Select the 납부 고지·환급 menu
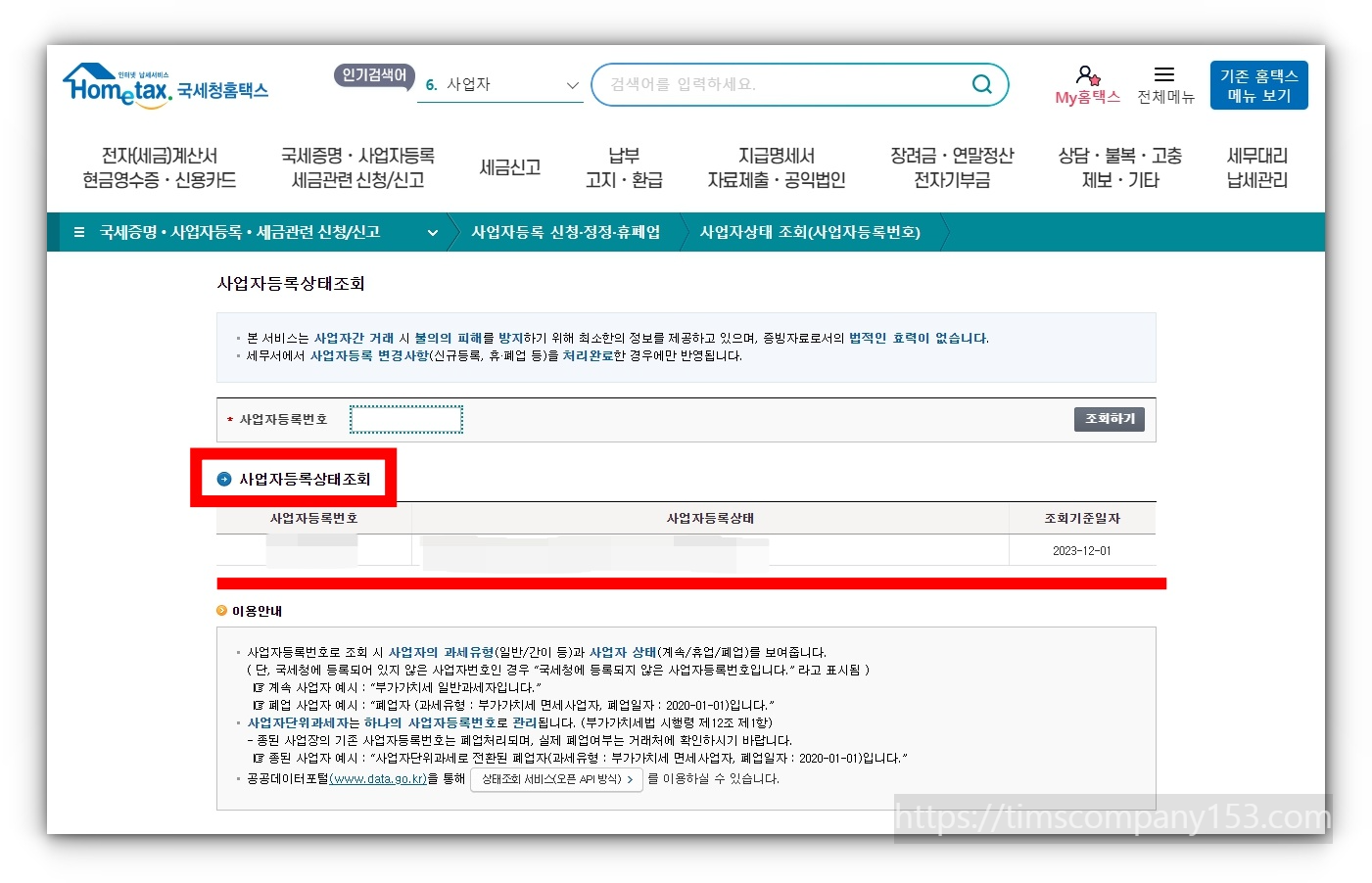Image resolution: width=1372 pixels, height=883 pixels. point(625,166)
